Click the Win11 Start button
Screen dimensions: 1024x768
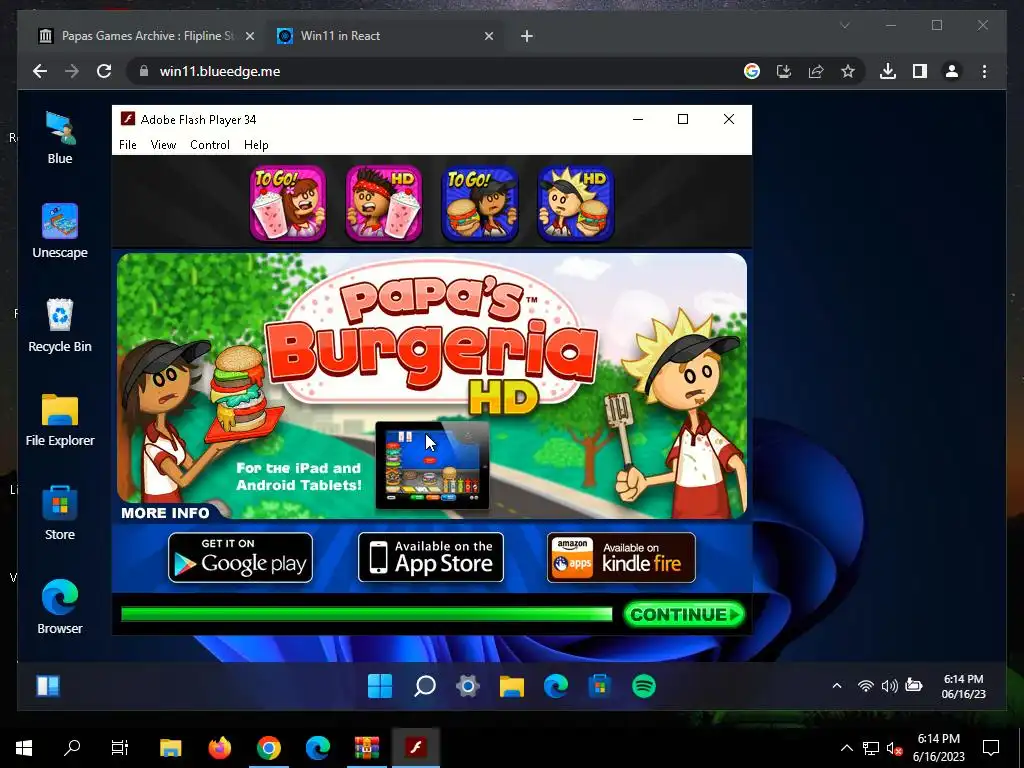[x=380, y=686]
